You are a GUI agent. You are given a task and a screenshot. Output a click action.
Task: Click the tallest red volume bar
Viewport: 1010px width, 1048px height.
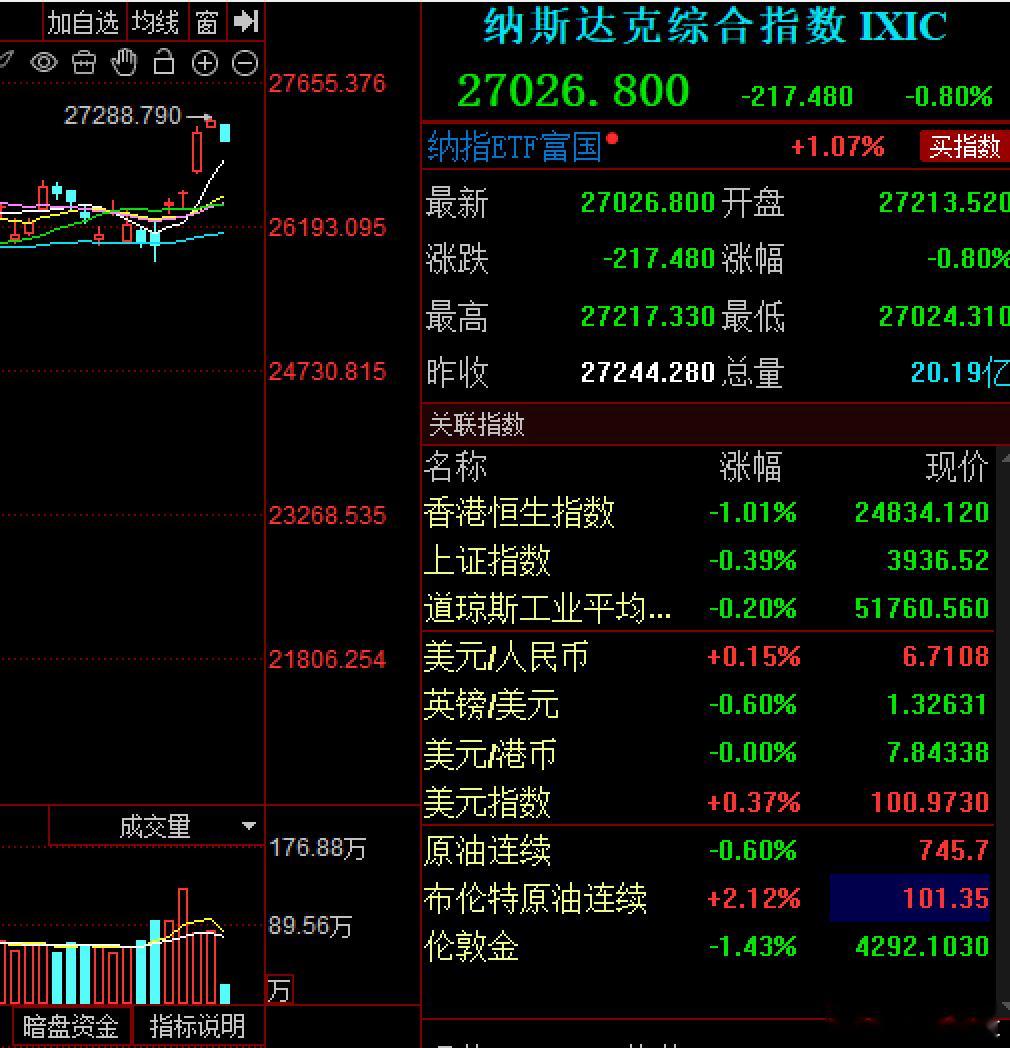pyautogui.click(x=182, y=945)
